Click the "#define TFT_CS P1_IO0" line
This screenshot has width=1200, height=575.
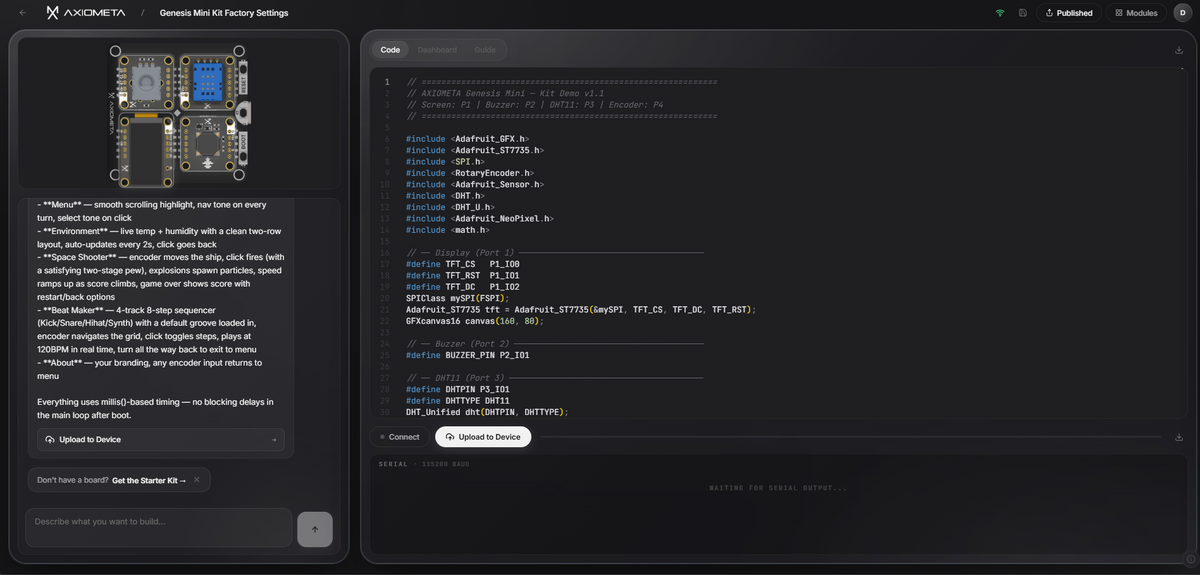pos(463,264)
